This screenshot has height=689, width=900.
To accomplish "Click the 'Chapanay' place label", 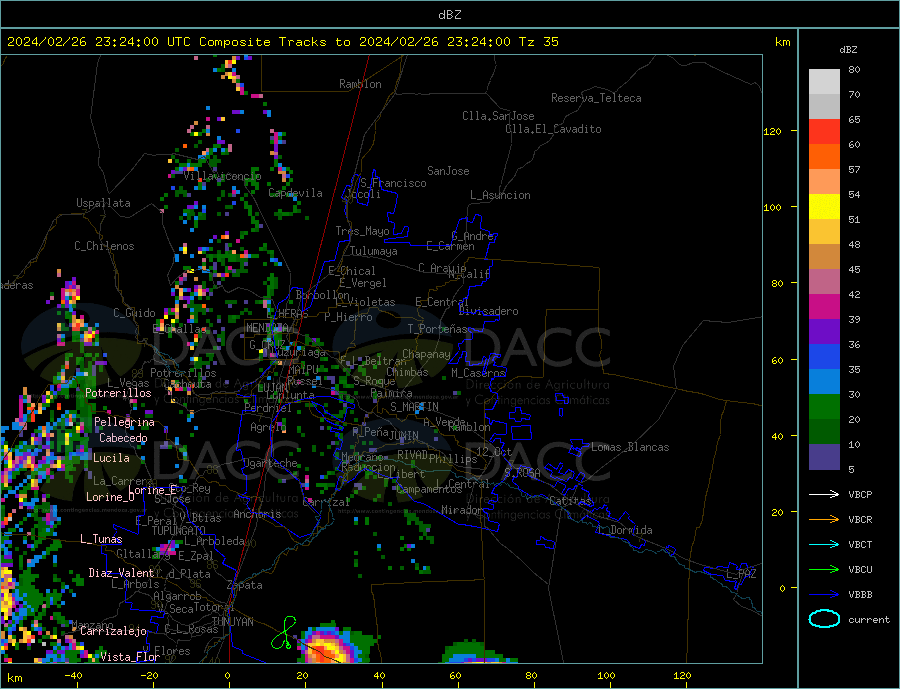I will pyautogui.click(x=426, y=354).
